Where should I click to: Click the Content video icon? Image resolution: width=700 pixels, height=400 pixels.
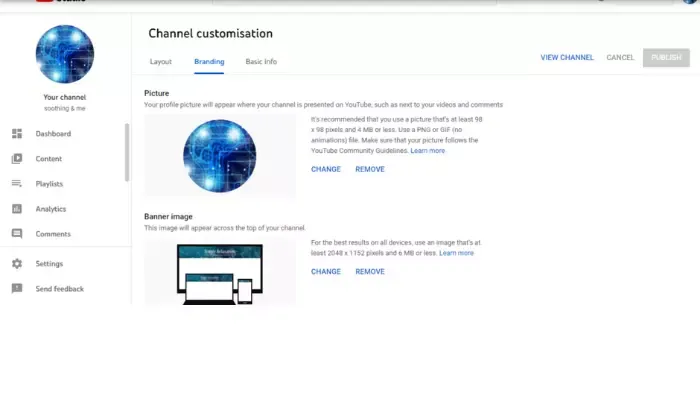(17, 158)
